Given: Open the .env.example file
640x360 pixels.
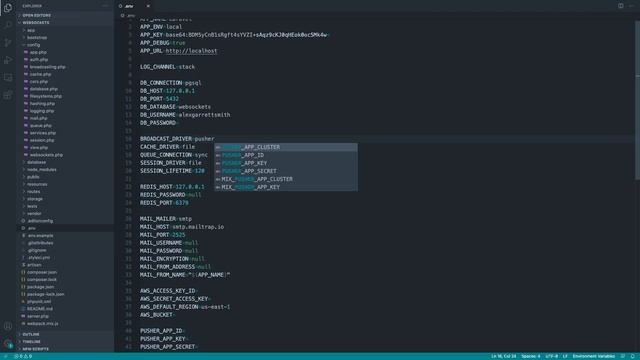Looking at the screenshot, I should 65,236.
